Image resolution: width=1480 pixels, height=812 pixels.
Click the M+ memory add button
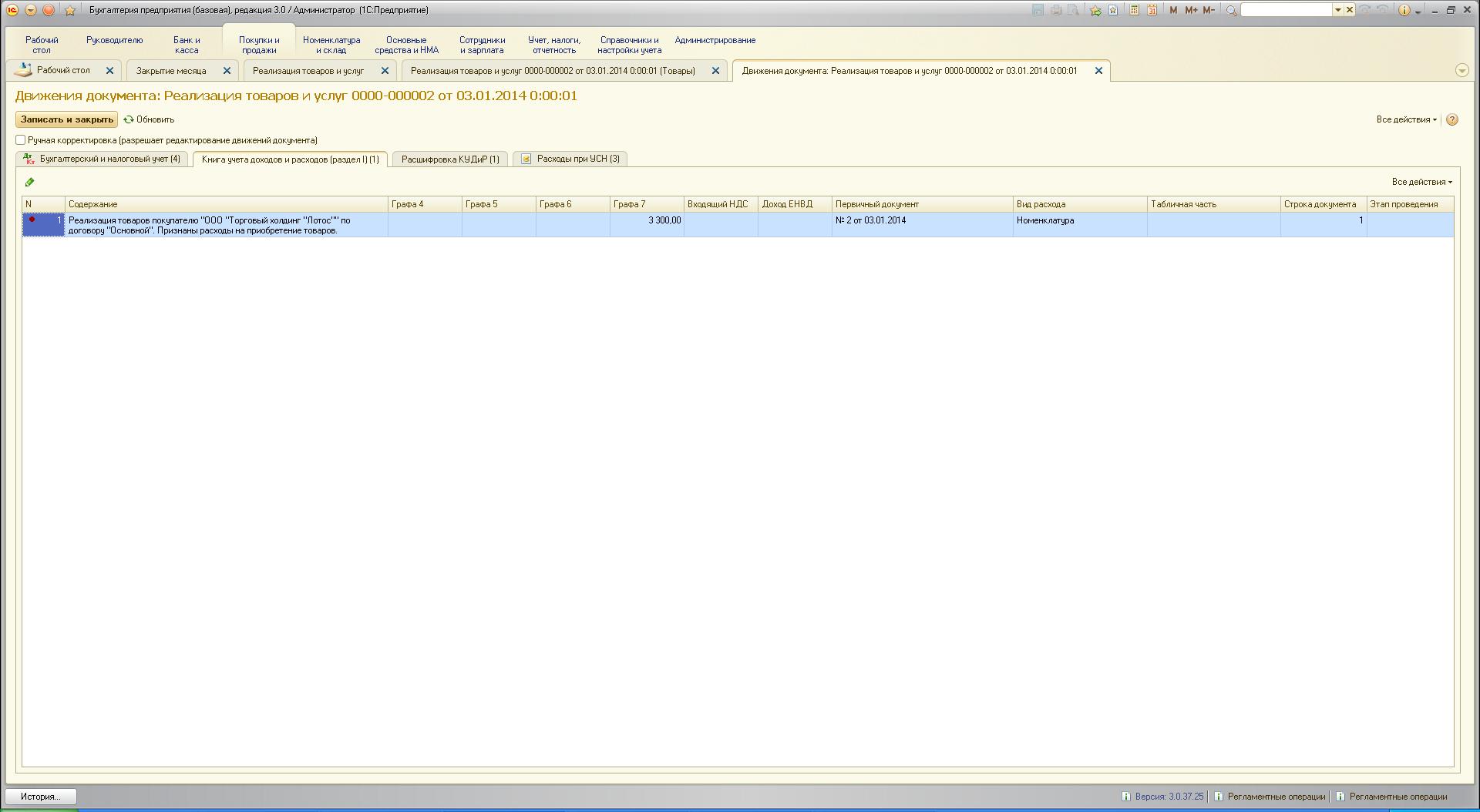[1191, 10]
